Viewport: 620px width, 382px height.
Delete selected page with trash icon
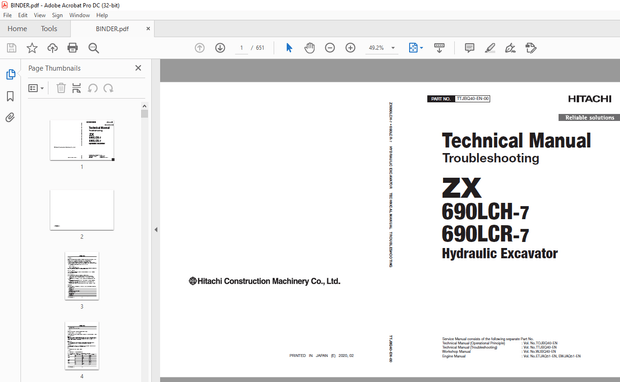click(61, 88)
